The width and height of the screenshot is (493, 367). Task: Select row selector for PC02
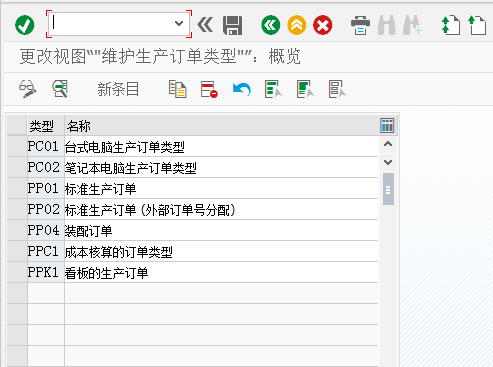[x=17, y=168]
